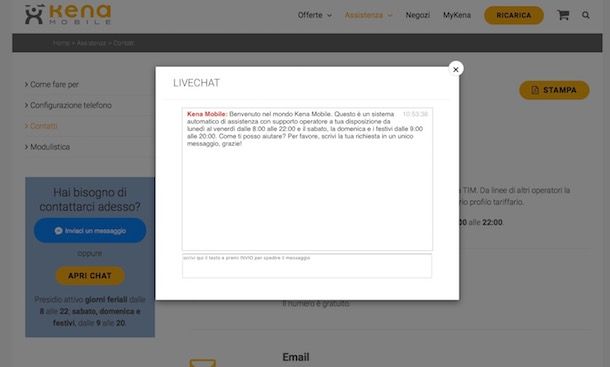This screenshot has height=367, width=610.
Task: Click the APRI CHAT button
Action: [90, 276]
